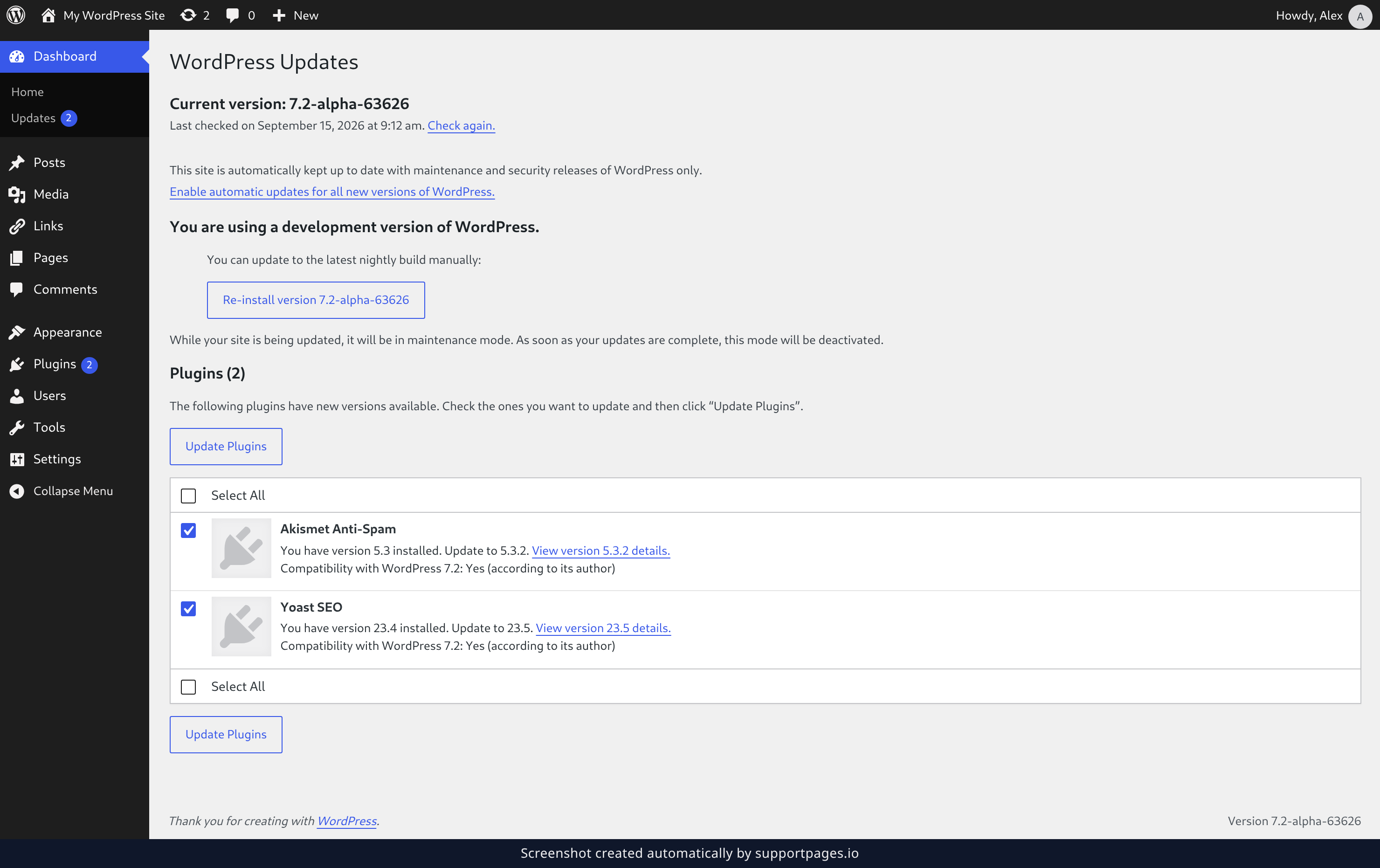The image size is (1380, 868).
Task: Click the Akismet Anti-Spam plugin thumbnail
Action: (x=241, y=548)
